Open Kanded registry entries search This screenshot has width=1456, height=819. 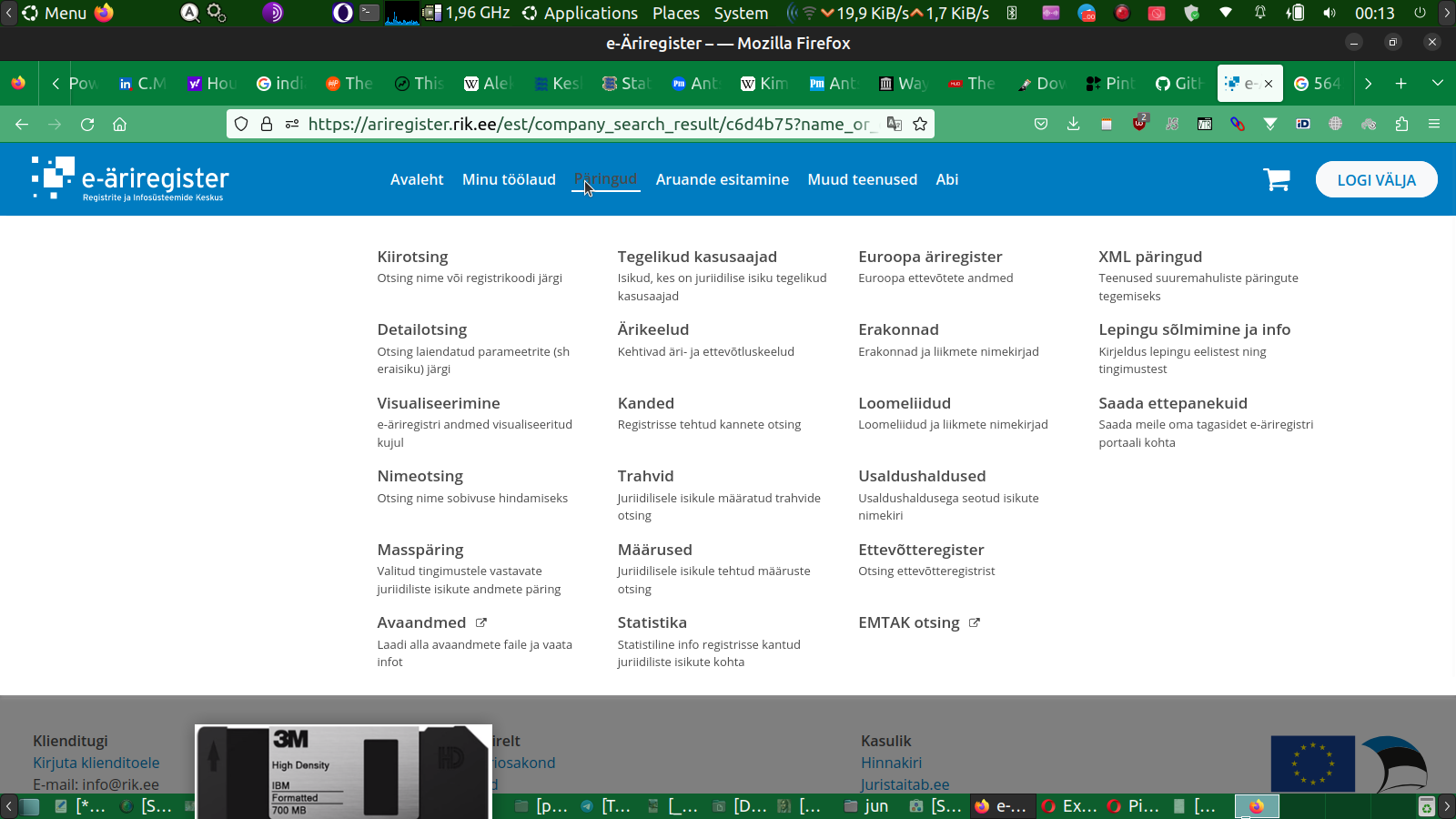pyautogui.click(x=646, y=403)
